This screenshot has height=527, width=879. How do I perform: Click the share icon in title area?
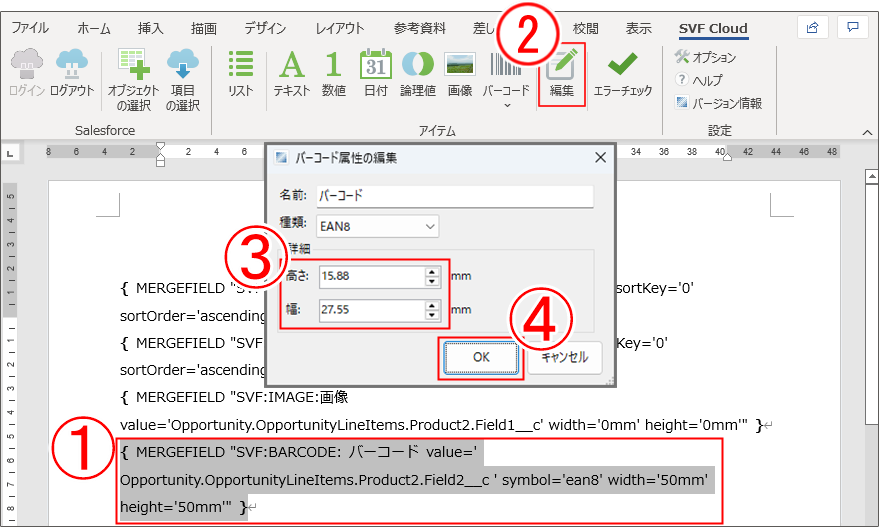pyautogui.click(x=812, y=27)
